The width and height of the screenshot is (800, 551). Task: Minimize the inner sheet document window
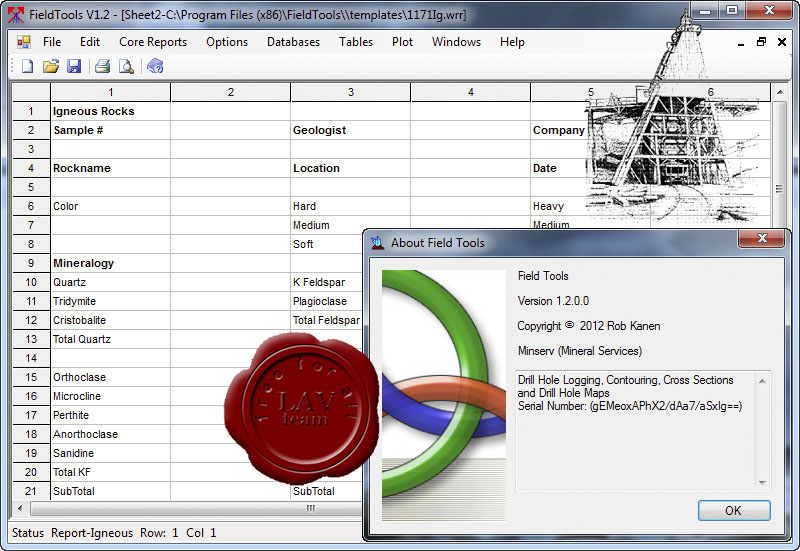point(741,43)
